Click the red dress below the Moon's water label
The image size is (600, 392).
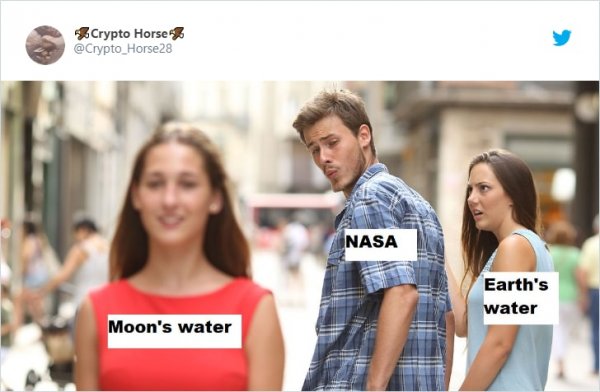click(x=172, y=369)
